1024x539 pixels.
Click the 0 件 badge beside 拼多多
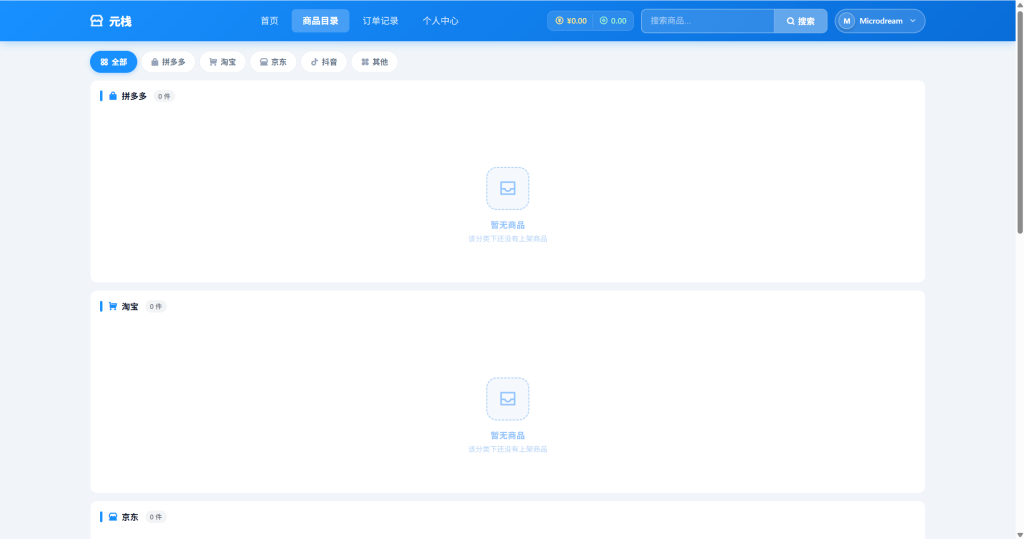164,96
